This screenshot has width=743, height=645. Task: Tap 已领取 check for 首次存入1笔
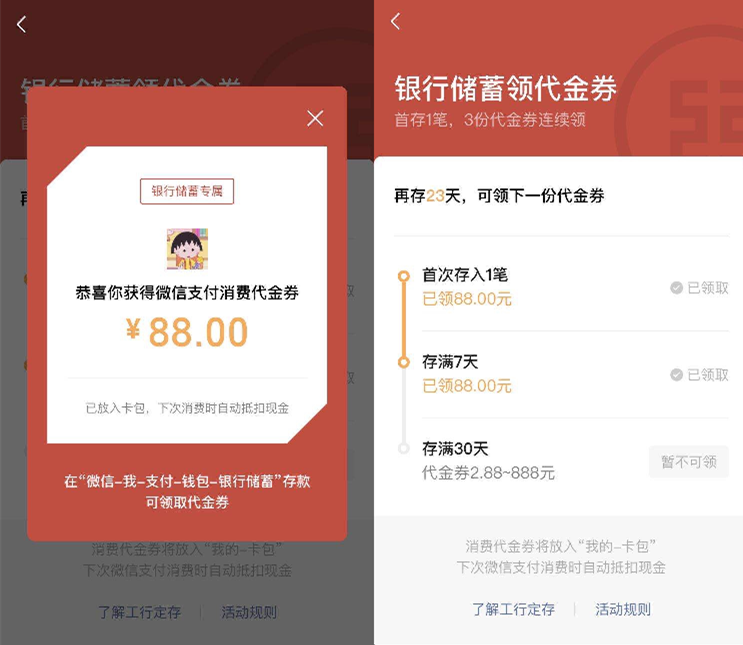(x=699, y=288)
